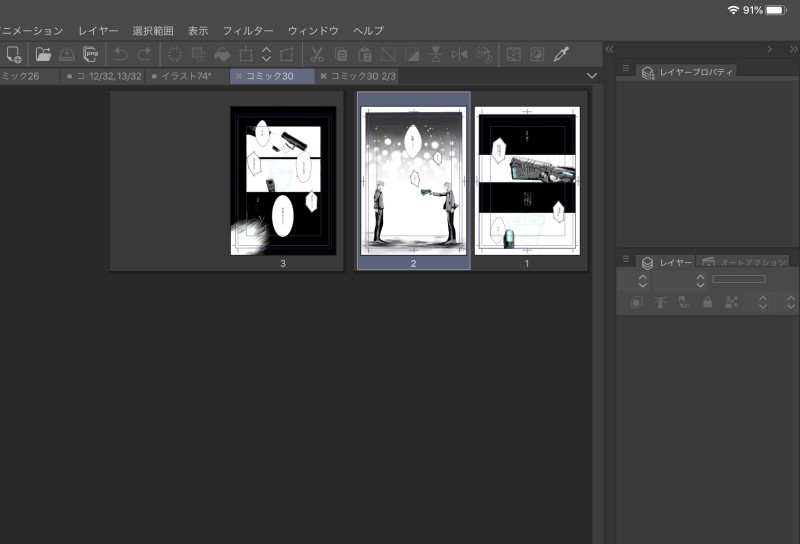The image size is (800, 544).
Task: Create a new canvas with the New icon
Action: tap(14, 55)
